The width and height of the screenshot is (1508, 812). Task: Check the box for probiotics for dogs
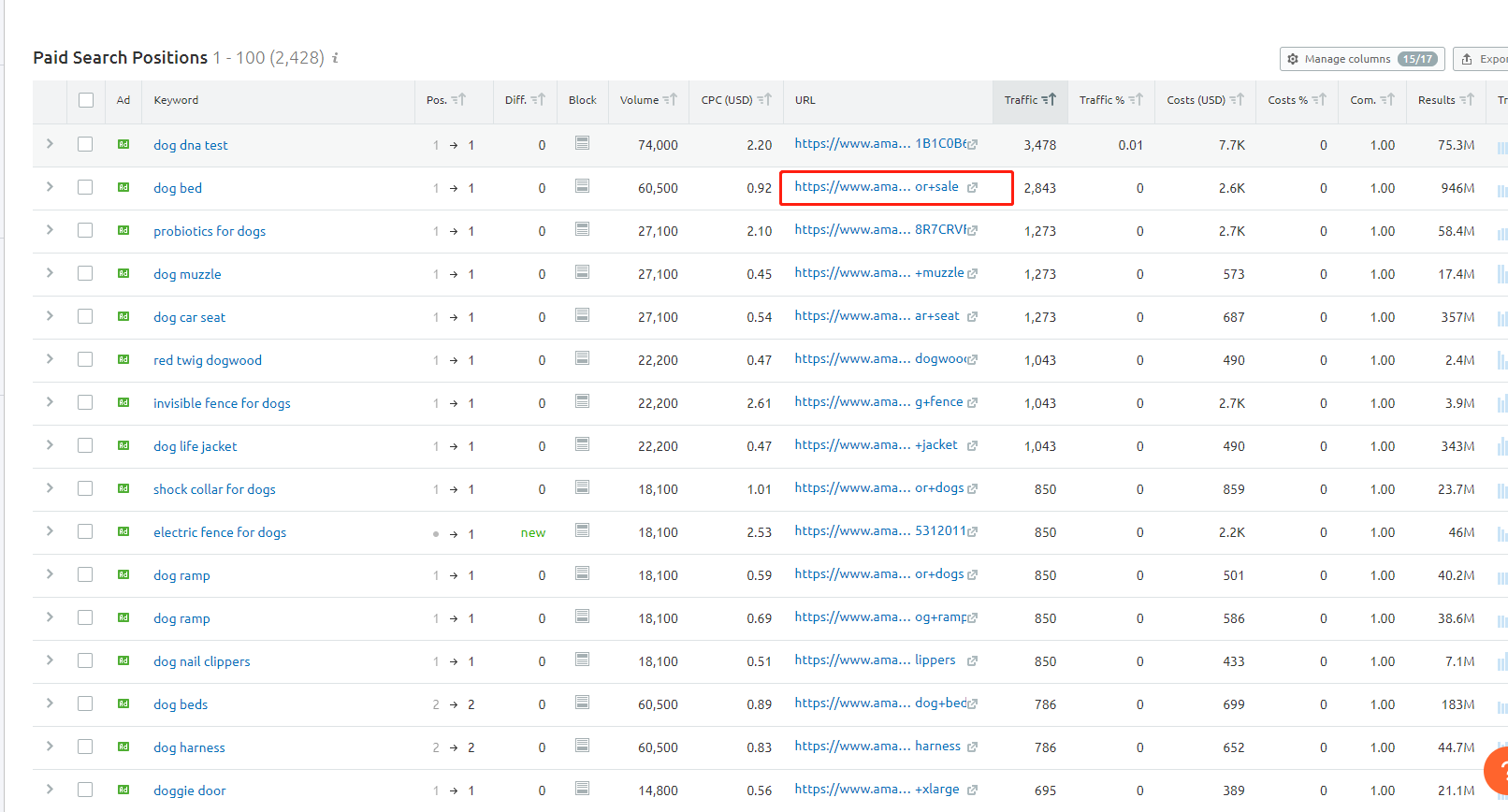pyautogui.click(x=85, y=230)
